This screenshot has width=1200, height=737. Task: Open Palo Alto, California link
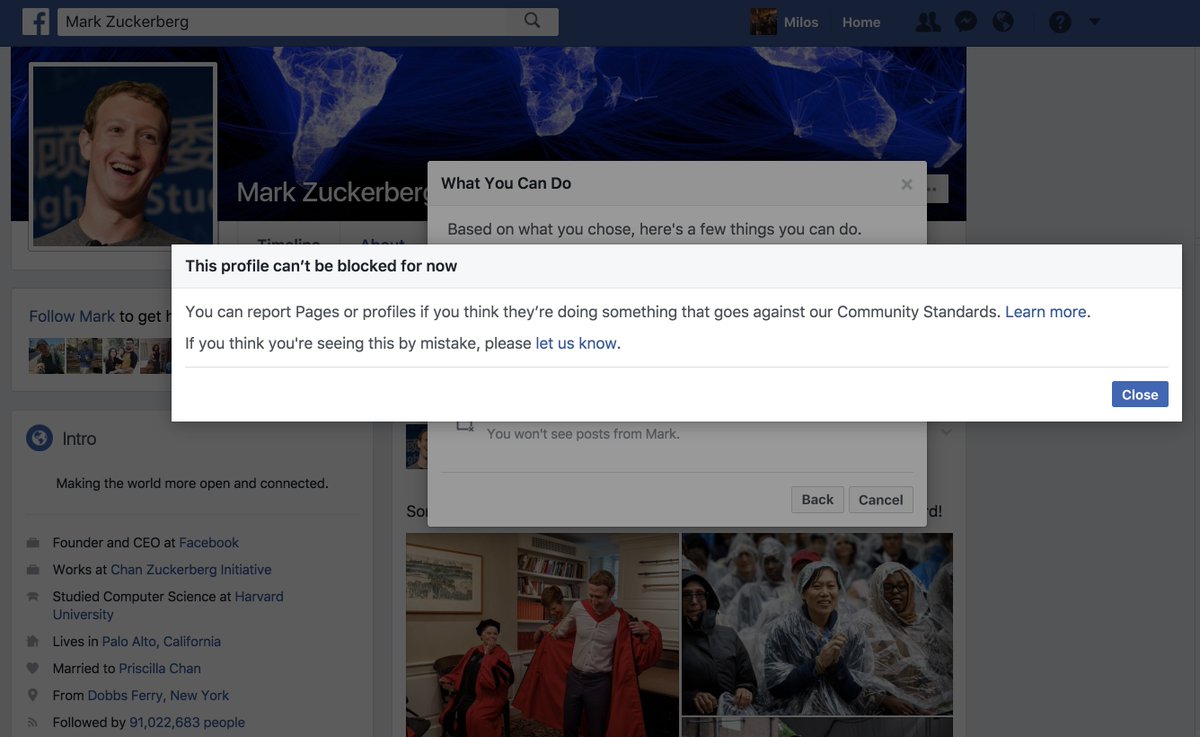162,642
